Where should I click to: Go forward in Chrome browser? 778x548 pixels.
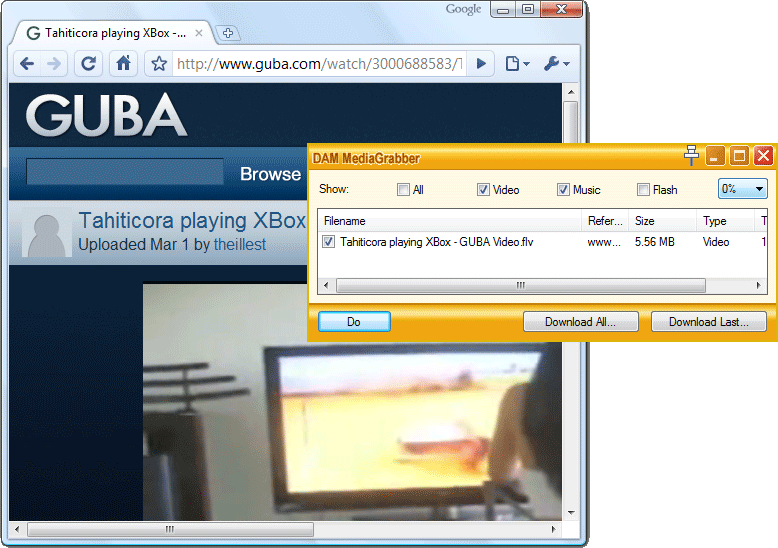pyautogui.click(x=54, y=64)
